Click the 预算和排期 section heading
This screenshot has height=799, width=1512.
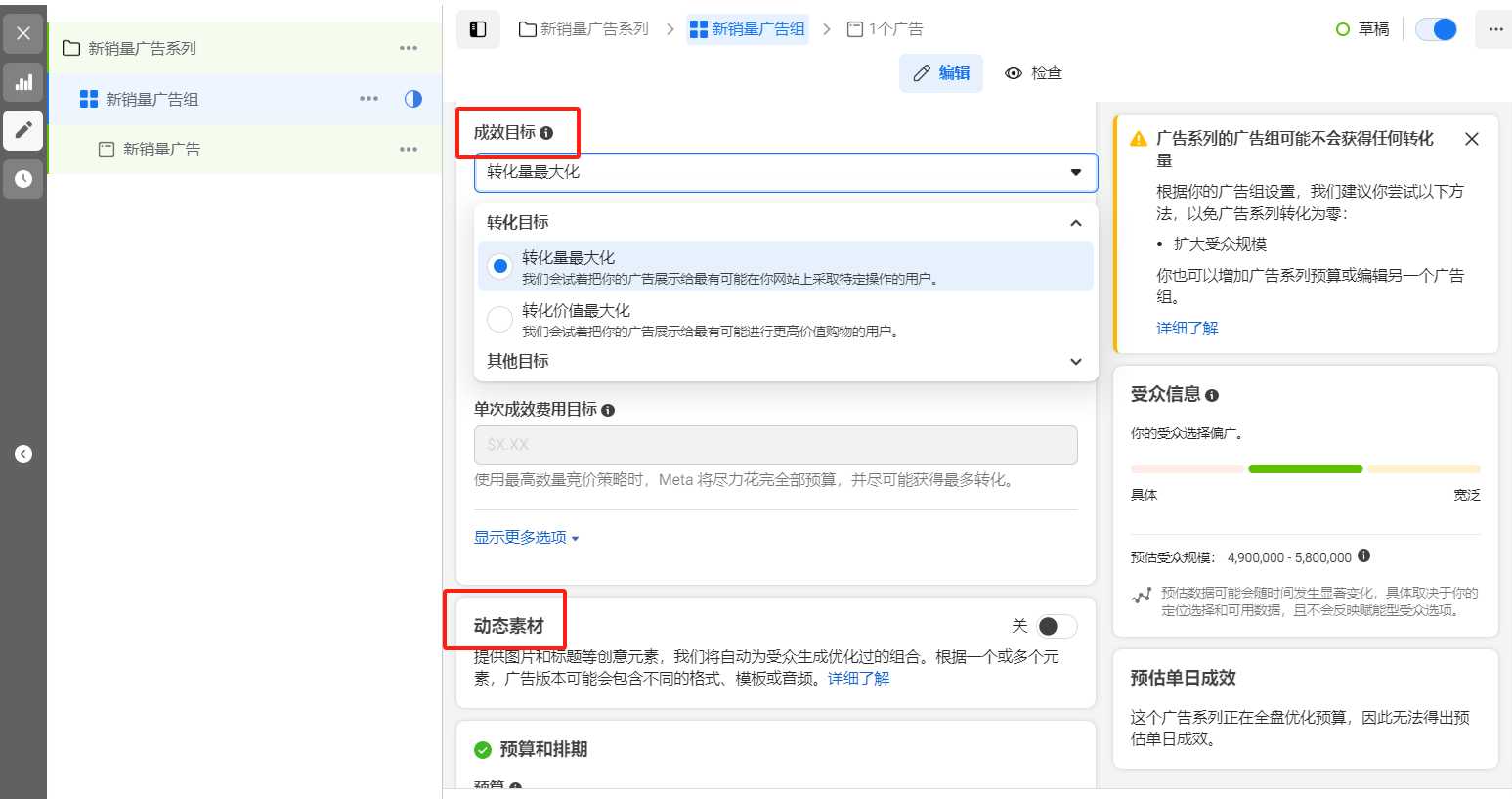(543, 750)
